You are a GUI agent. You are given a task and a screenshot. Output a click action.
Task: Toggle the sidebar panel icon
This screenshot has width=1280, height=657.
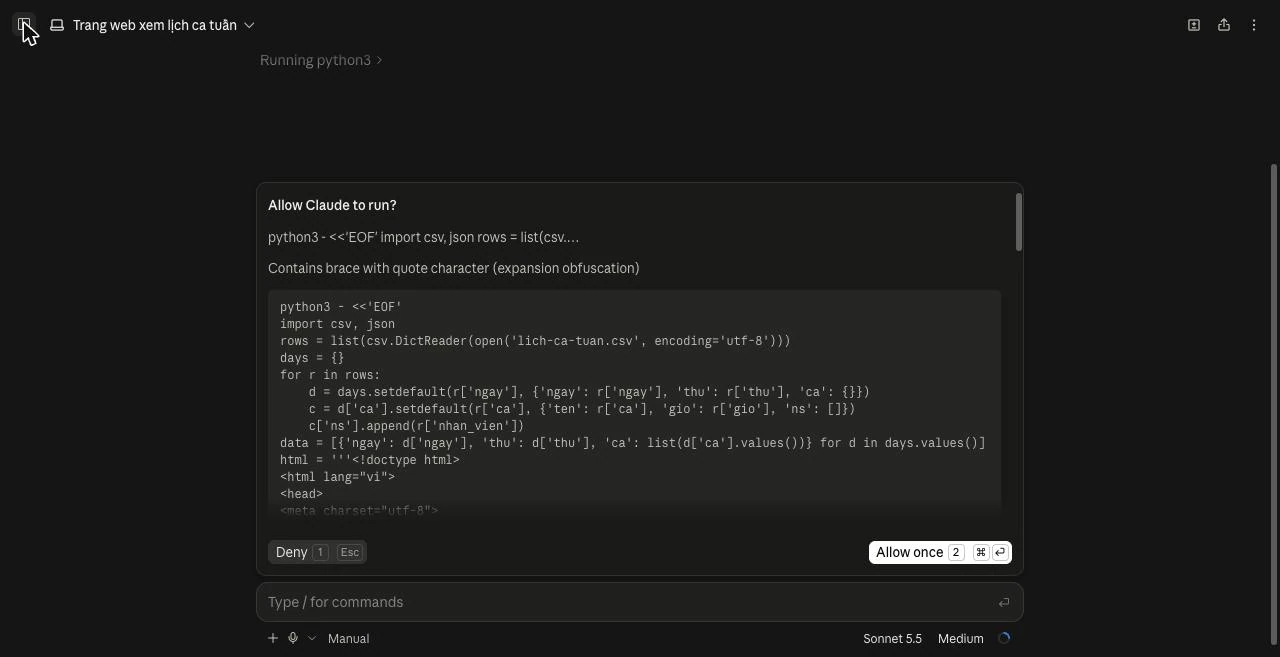tap(24, 25)
